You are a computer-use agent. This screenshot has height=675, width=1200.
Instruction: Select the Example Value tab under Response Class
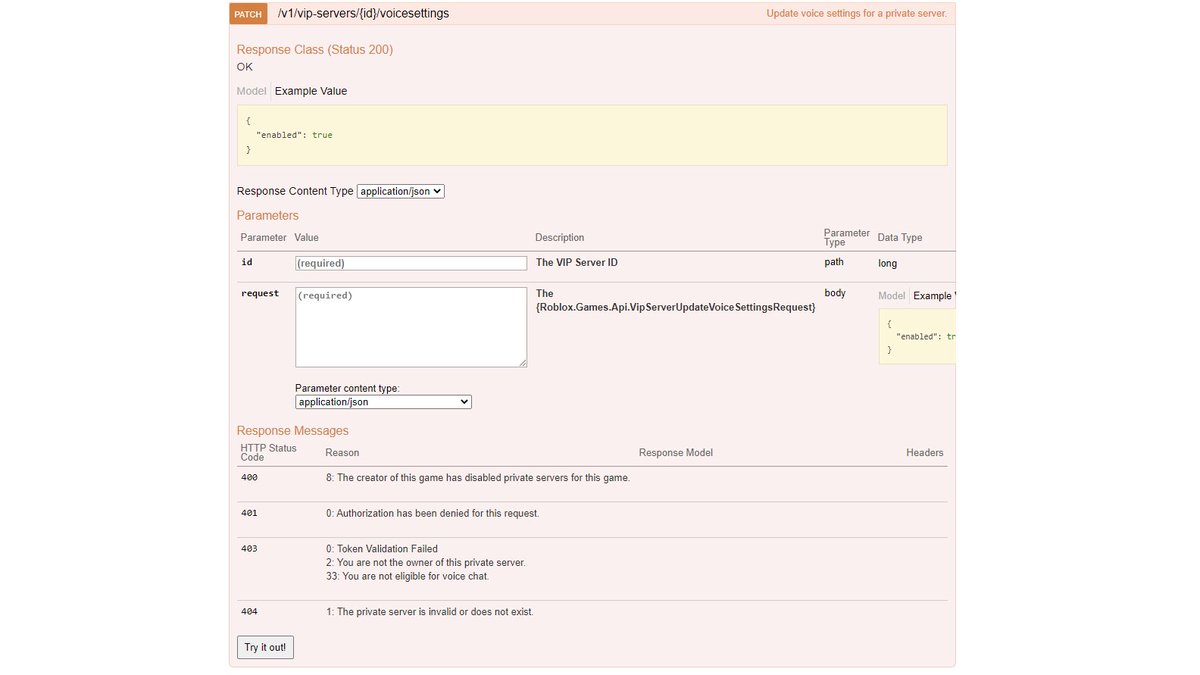click(x=311, y=91)
